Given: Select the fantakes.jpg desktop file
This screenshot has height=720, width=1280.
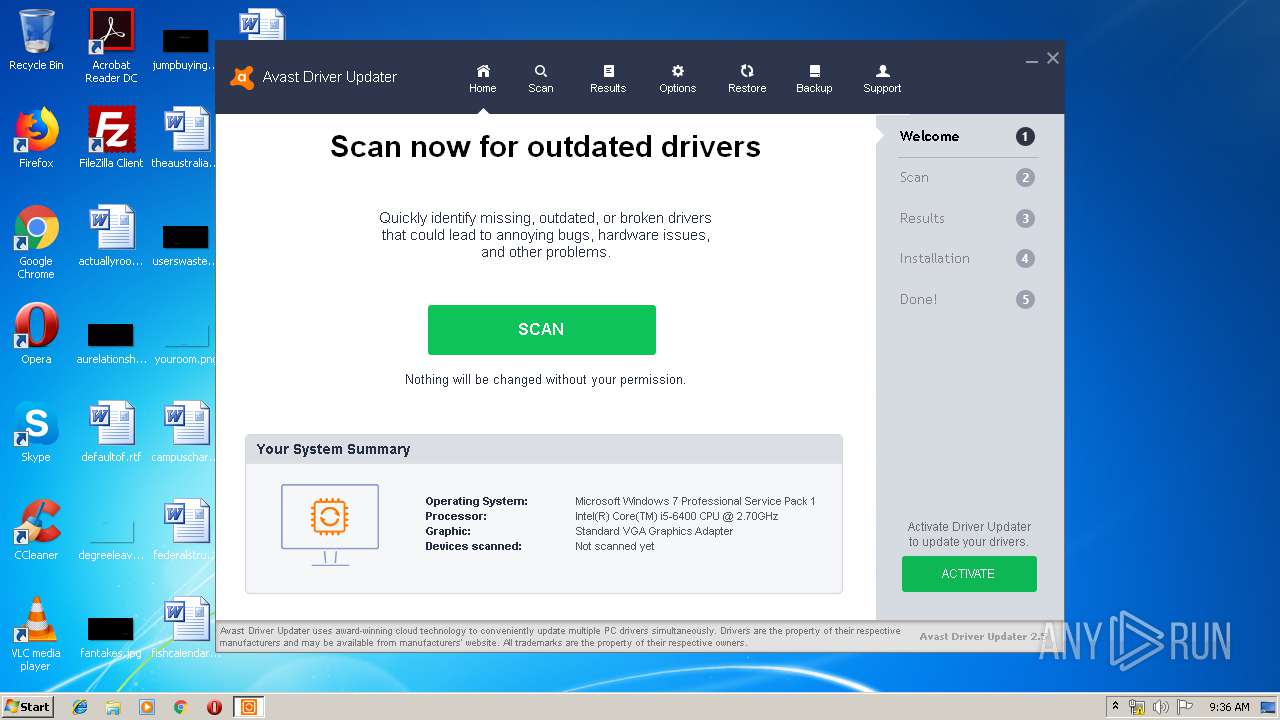Looking at the screenshot, I should (x=111, y=636).
